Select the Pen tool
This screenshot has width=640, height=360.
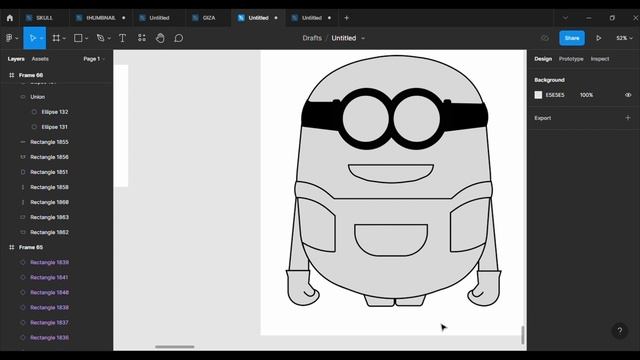click(x=100, y=38)
